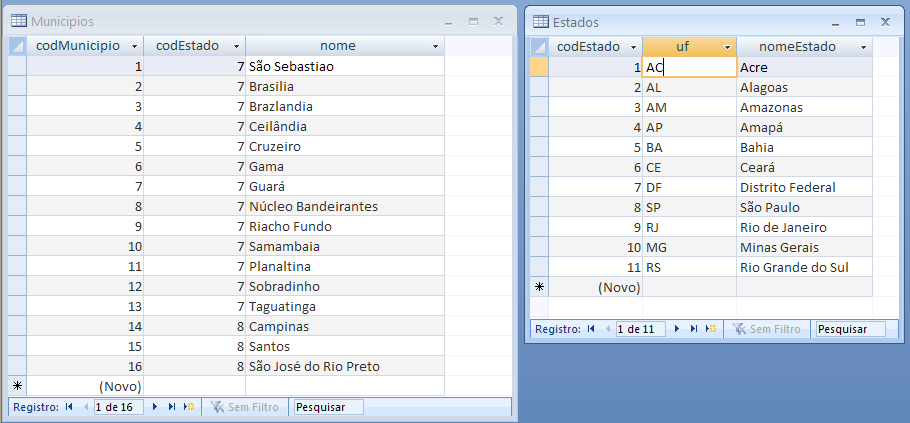Click the cell Riacho Fundo

pos(345,226)
